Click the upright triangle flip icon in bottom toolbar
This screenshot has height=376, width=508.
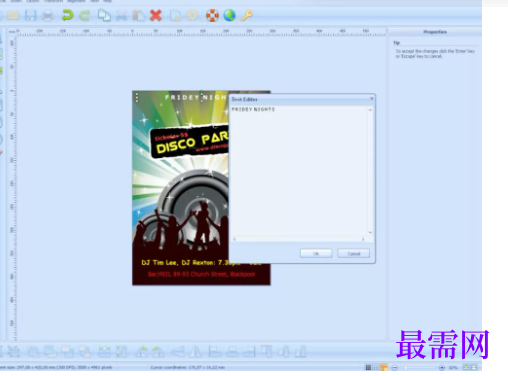196,352
